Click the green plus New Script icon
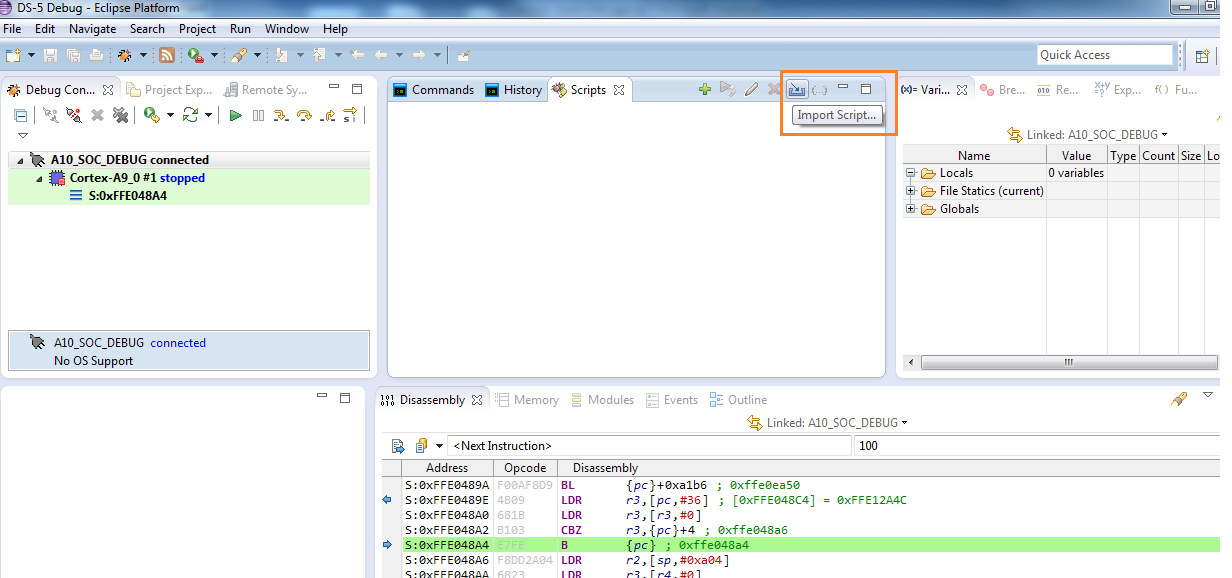1232x578 pixels. (705, 90)
